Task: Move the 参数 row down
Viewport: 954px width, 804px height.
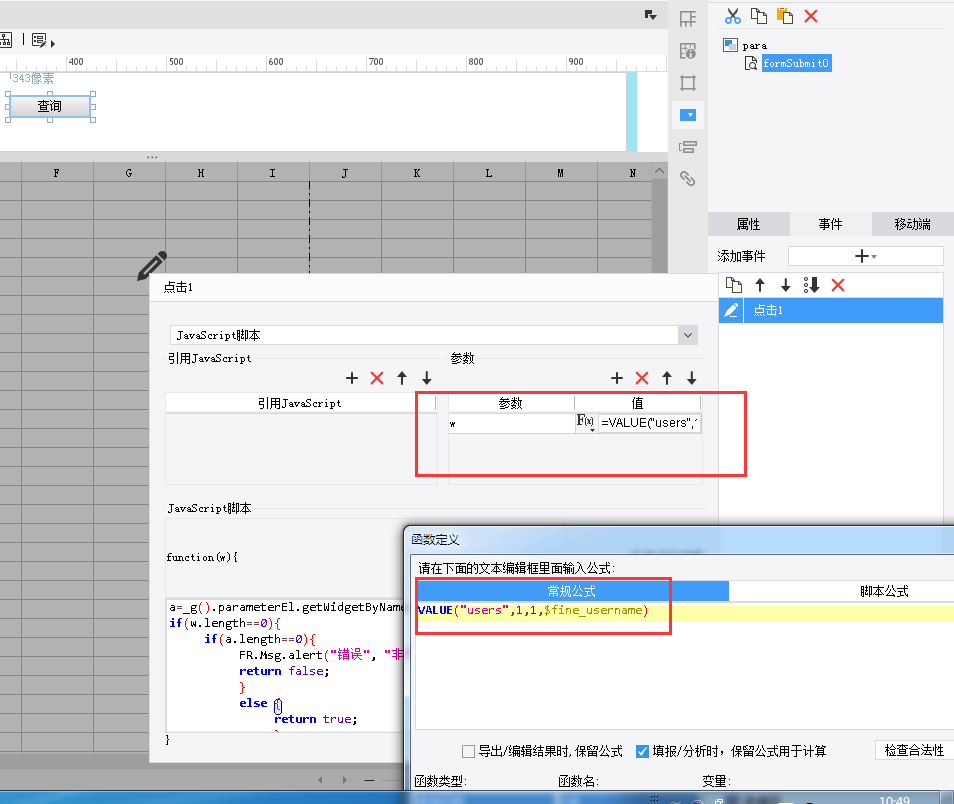Action: tap(692, 378)
